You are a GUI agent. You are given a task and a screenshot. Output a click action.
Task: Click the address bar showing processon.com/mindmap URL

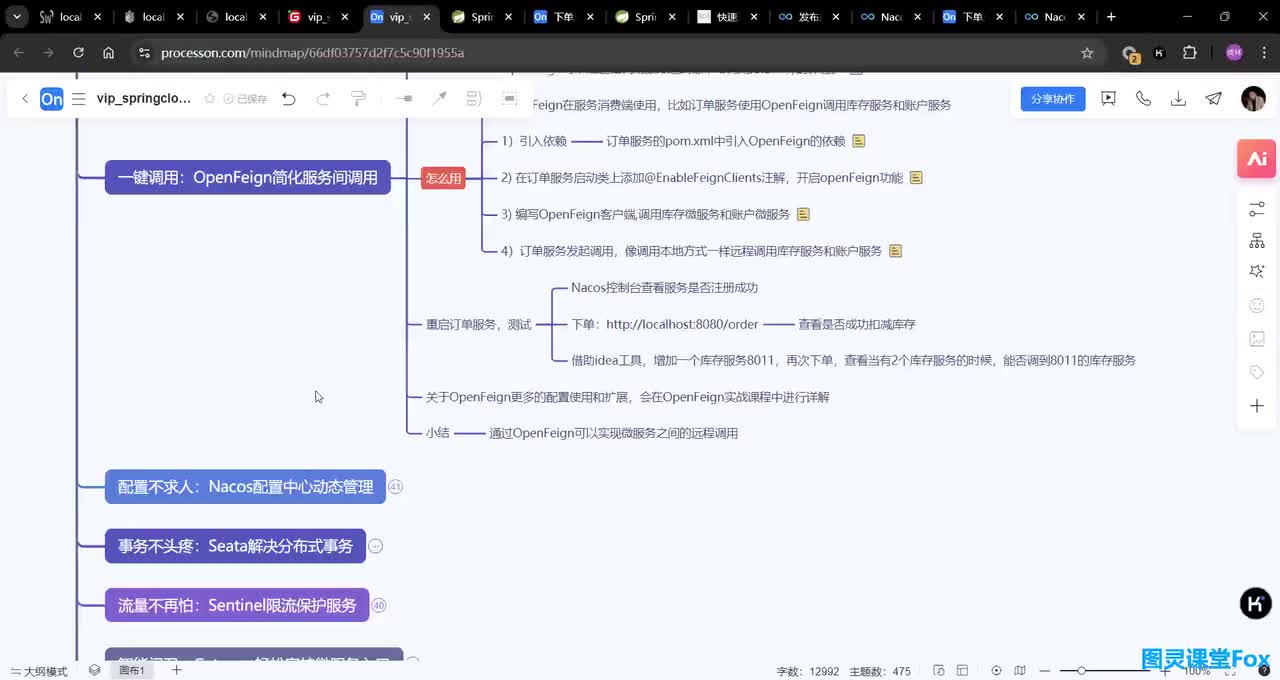click(600, 53)
